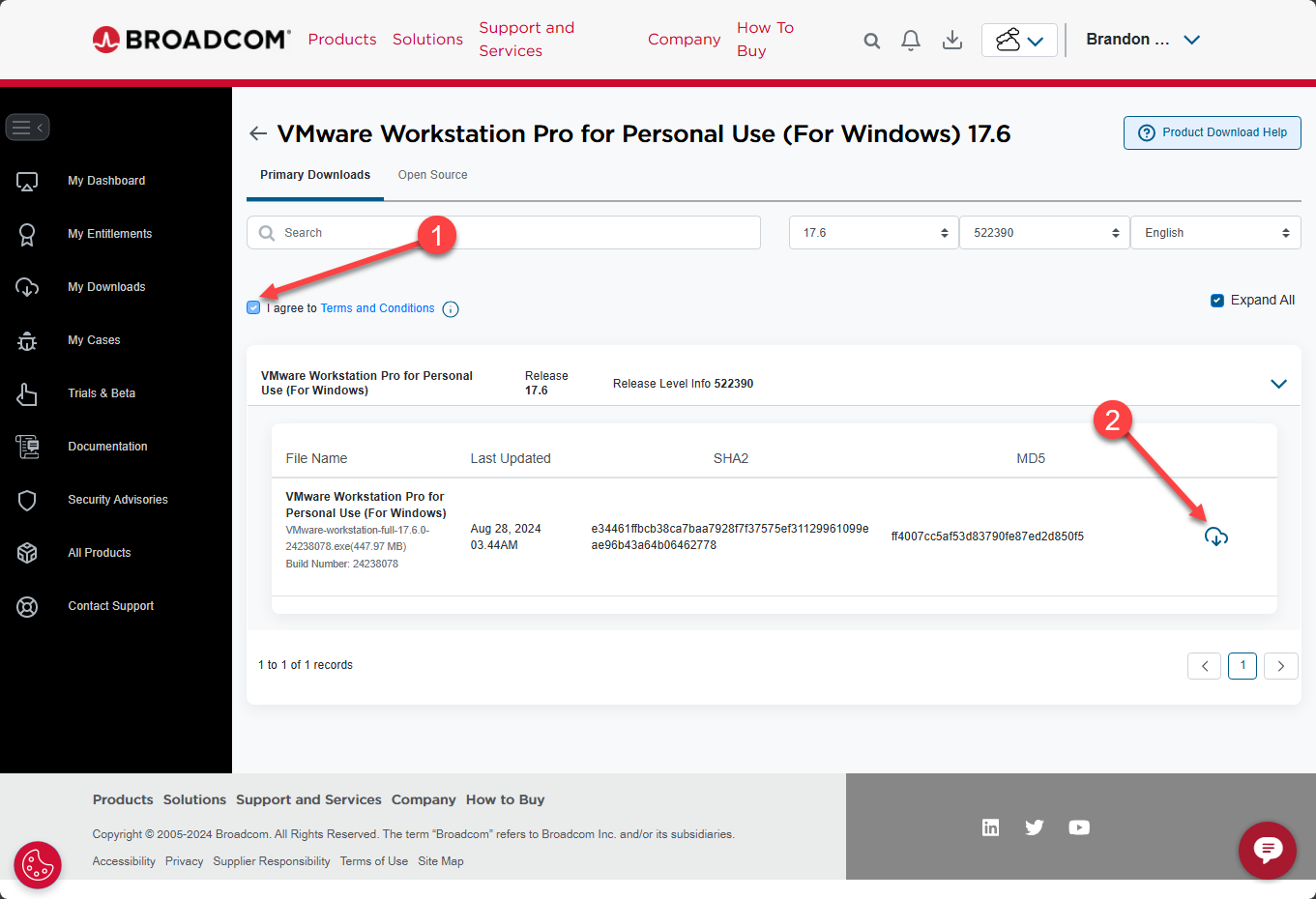Toggle the Expand All checkbox
The width and height of the screenshot is (1316, 899).
tap(1217, 301)
